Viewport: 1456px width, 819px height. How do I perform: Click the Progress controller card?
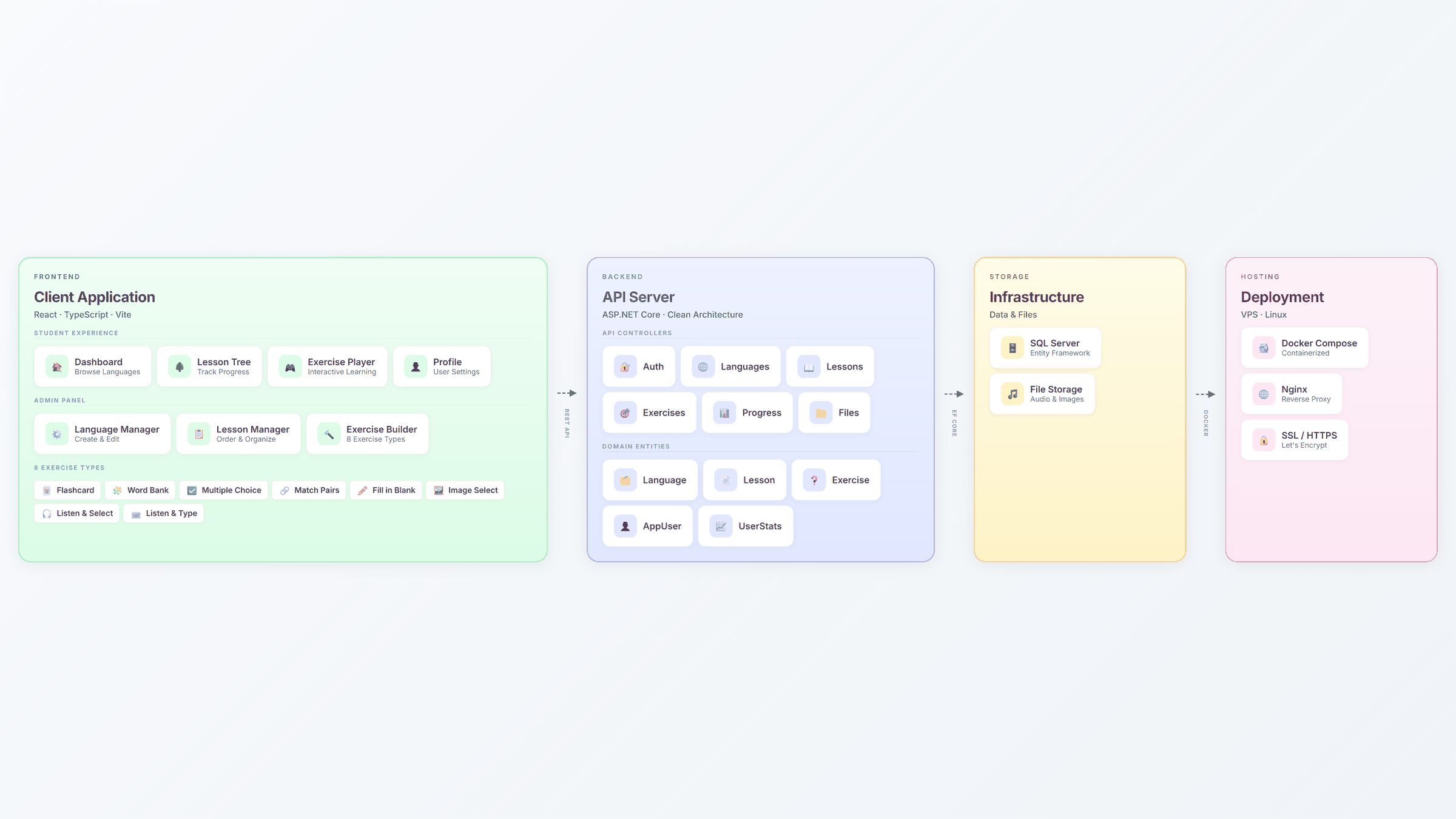click(x=747, y=413)
